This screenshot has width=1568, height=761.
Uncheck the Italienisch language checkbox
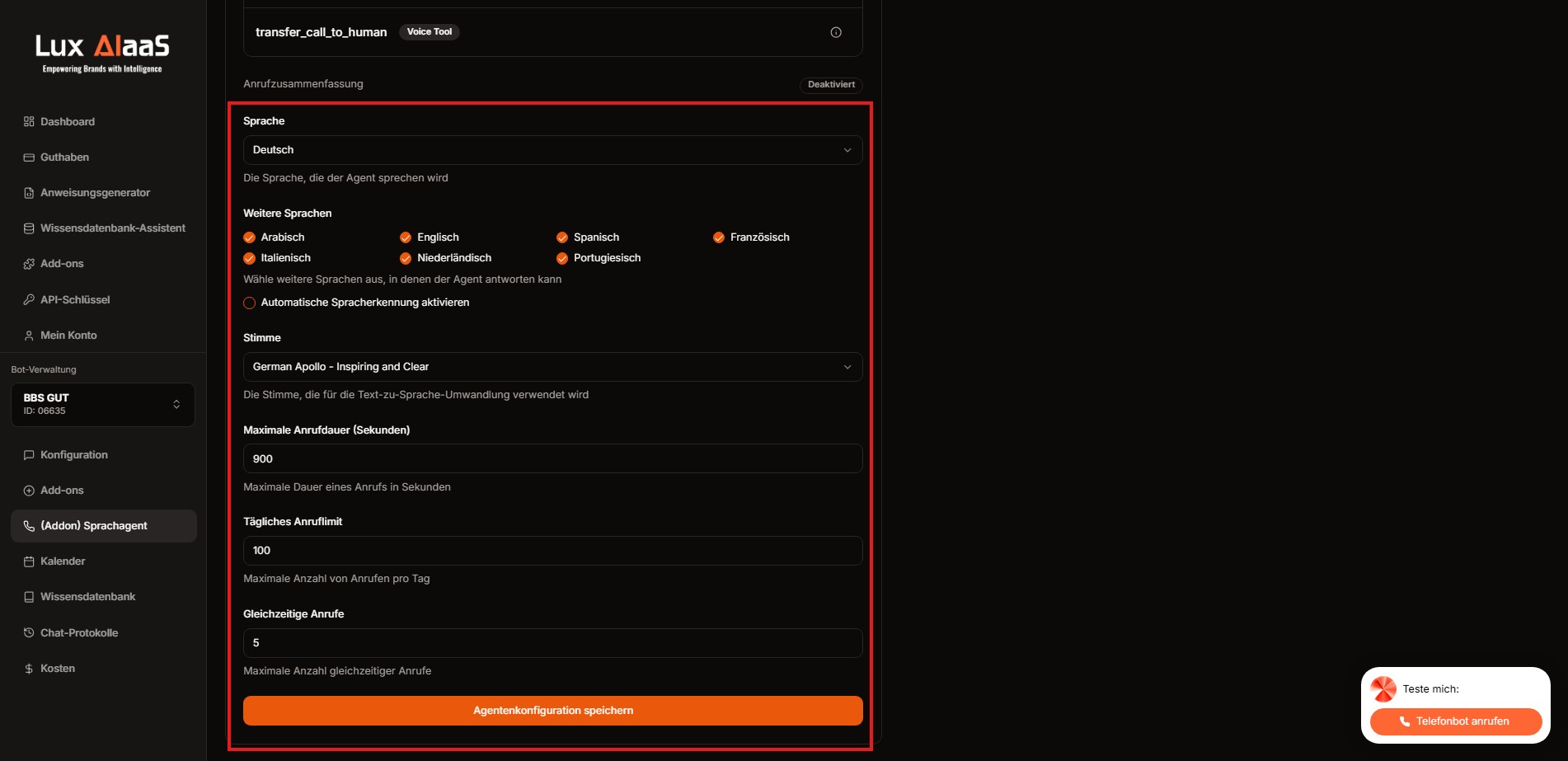249,258
